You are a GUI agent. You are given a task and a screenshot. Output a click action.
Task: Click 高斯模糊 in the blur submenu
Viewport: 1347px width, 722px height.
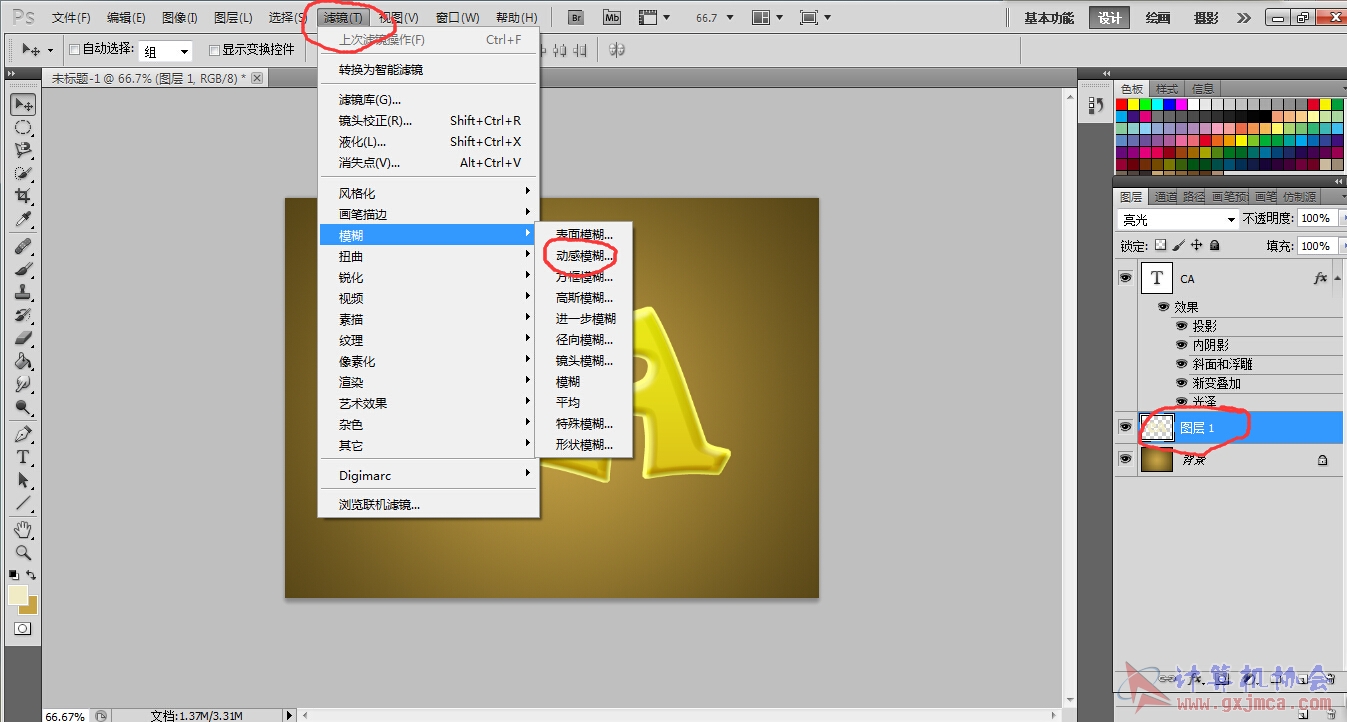(x=584, y=297)
